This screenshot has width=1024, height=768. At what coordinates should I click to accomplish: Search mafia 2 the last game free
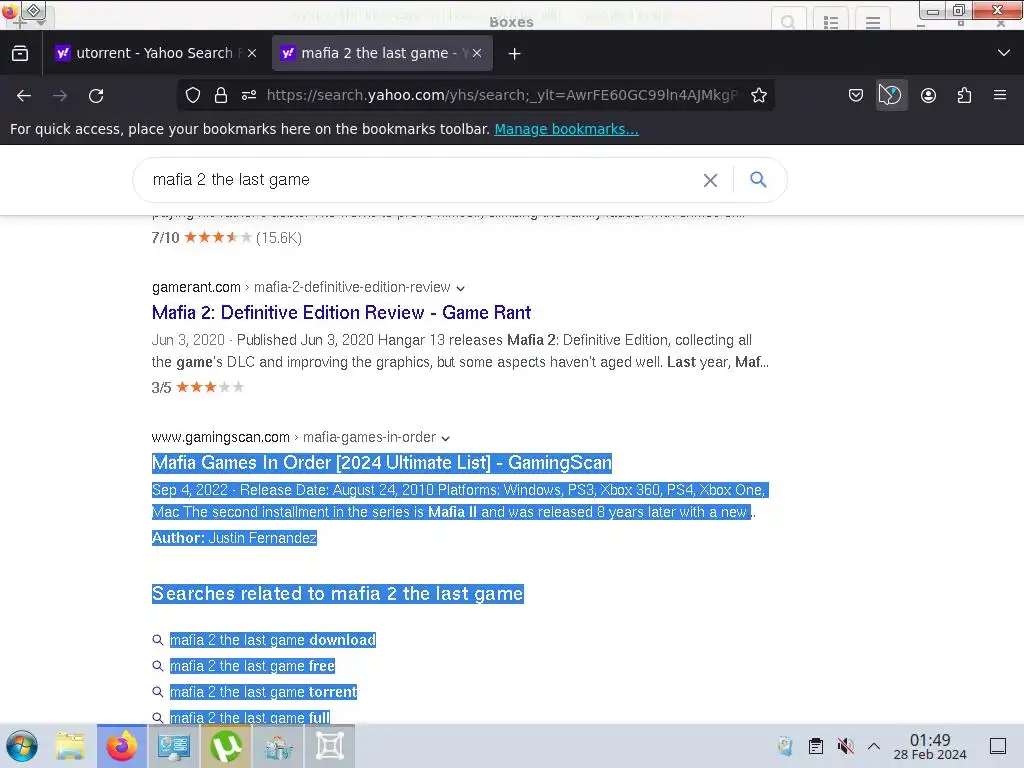[x=252, y=666]
